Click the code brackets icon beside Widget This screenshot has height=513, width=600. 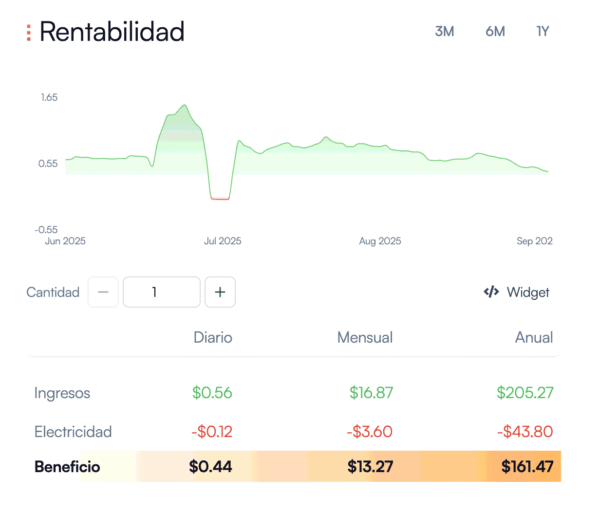(x=491, y=292)
